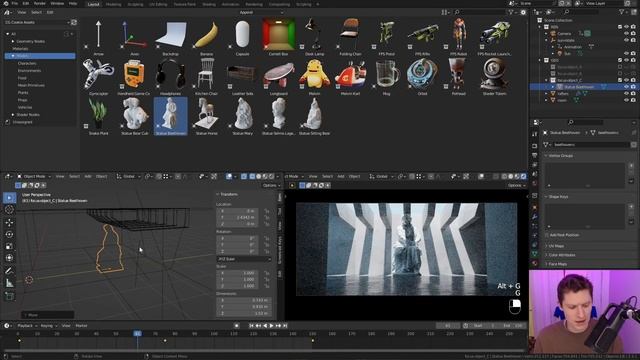The width and height of the screenshot is (640, 360).
Task: Open the Render menu
Action: coord(40,3)
